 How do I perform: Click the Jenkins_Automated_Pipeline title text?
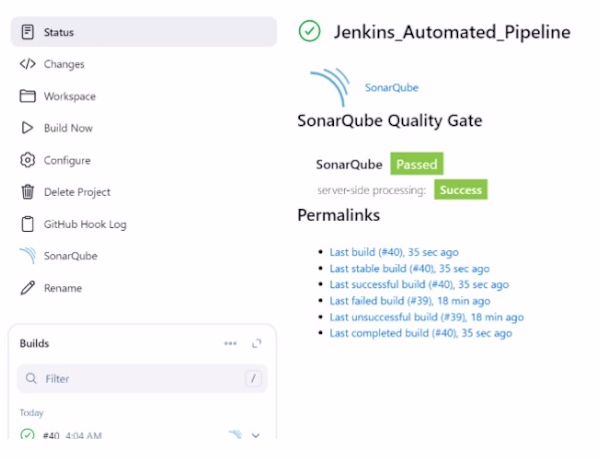click(452, 32)
